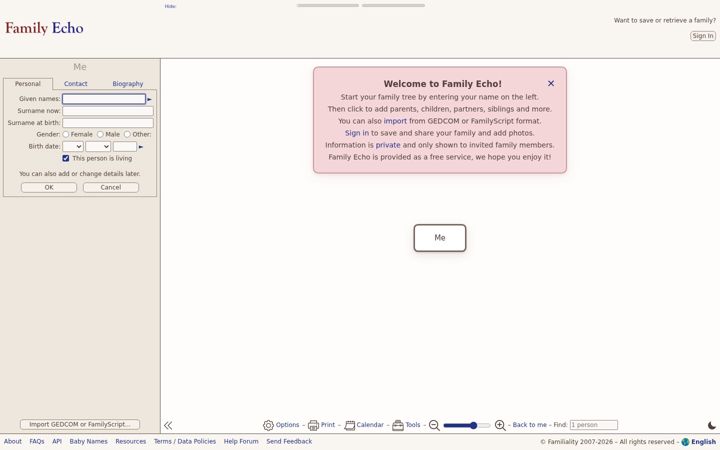
Task: Change language via English link
Action: 703,442
